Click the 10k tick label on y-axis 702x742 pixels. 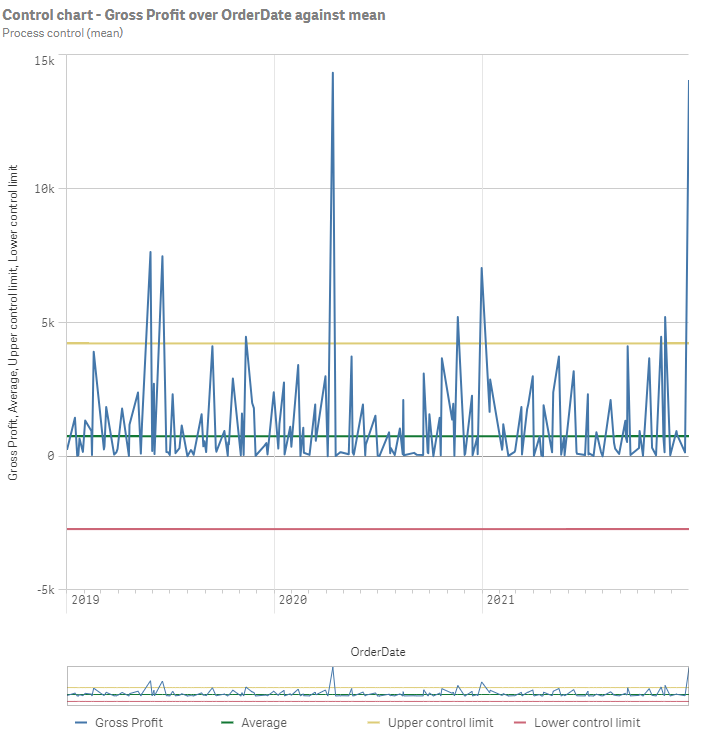point(44,189)
